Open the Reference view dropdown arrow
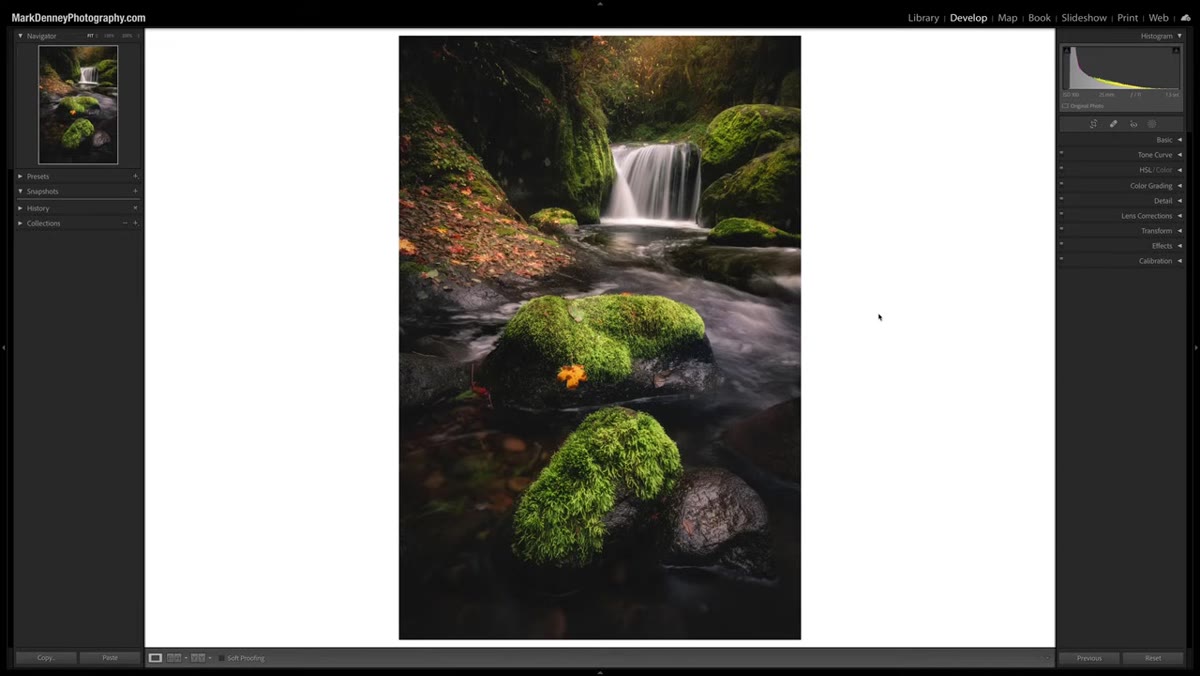 click(x=185, y=658)
